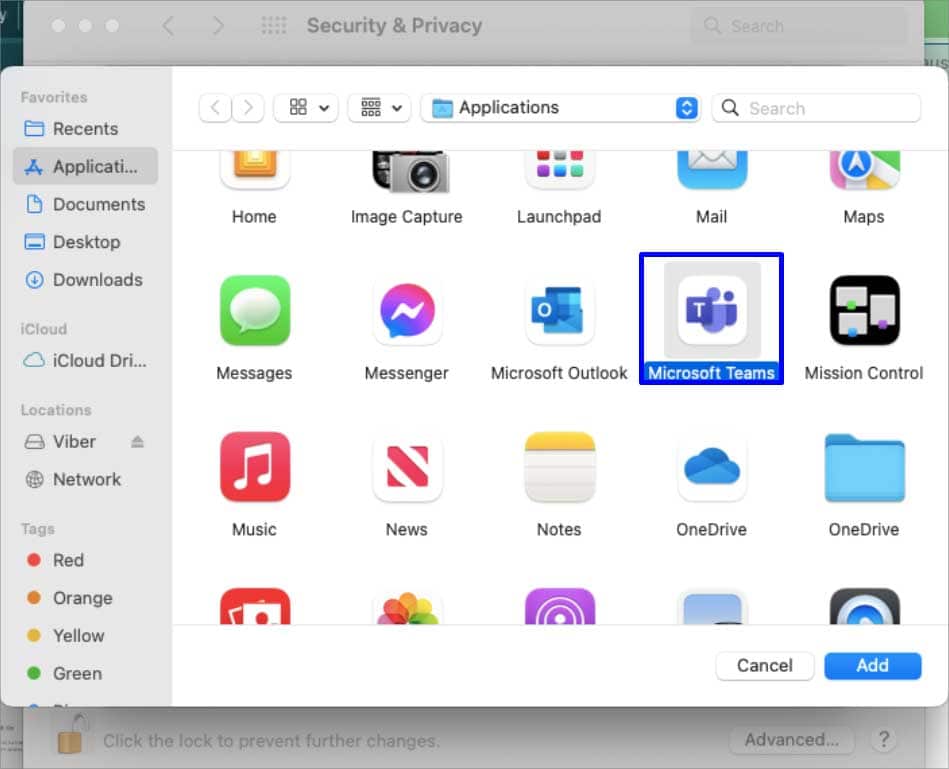Select the Mission Control app icon
949x769 pixels.
pyautogui.click(x=864, y=310)
